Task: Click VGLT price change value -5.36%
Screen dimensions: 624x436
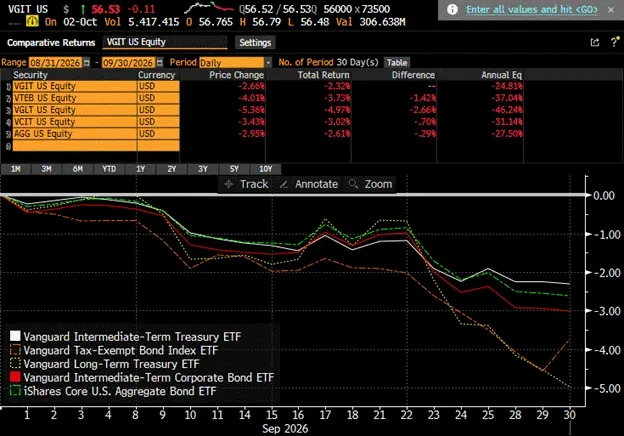Action: 252,110
